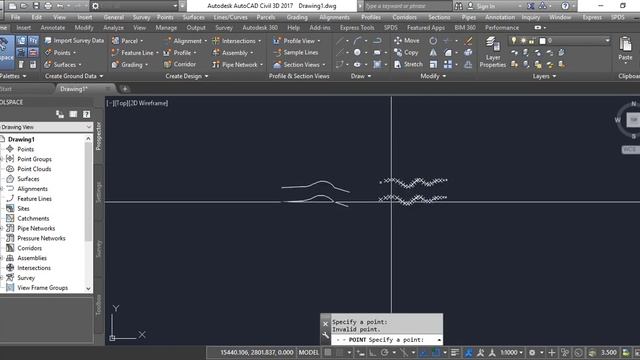Toggle lineweight display in status bar
Viewport: 640px width, 360px height.
point(455,352)
